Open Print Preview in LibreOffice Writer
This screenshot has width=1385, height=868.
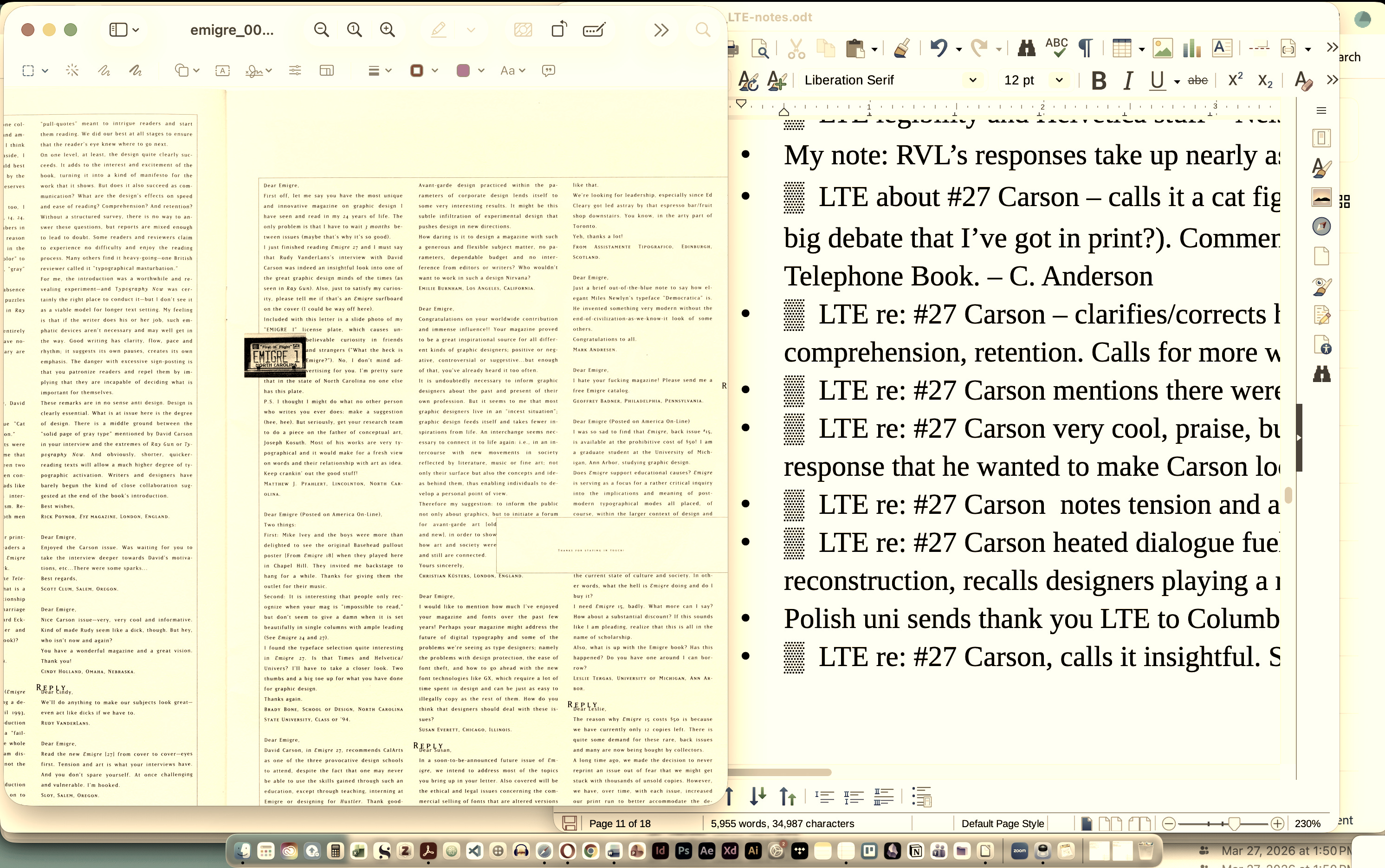point(760,49)
